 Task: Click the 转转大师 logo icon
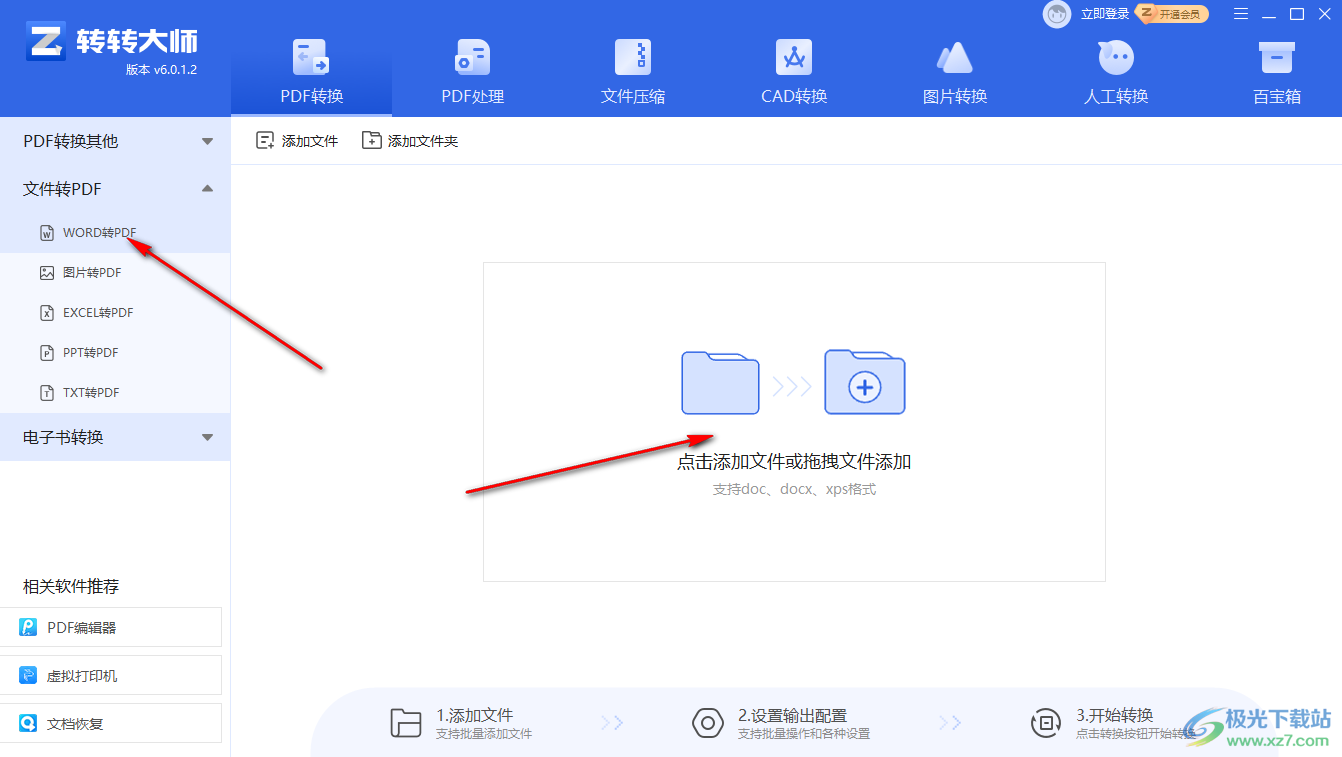pos(45,40)
